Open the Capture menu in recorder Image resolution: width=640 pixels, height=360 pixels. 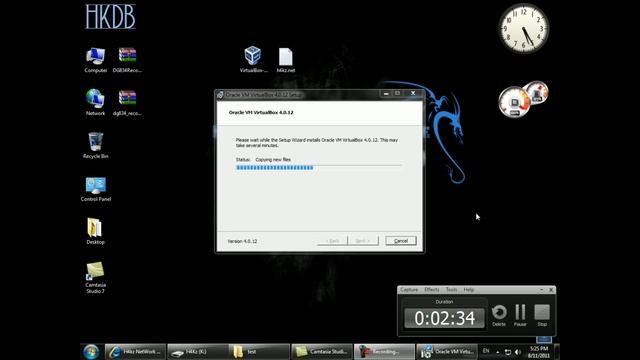point(409,289)
